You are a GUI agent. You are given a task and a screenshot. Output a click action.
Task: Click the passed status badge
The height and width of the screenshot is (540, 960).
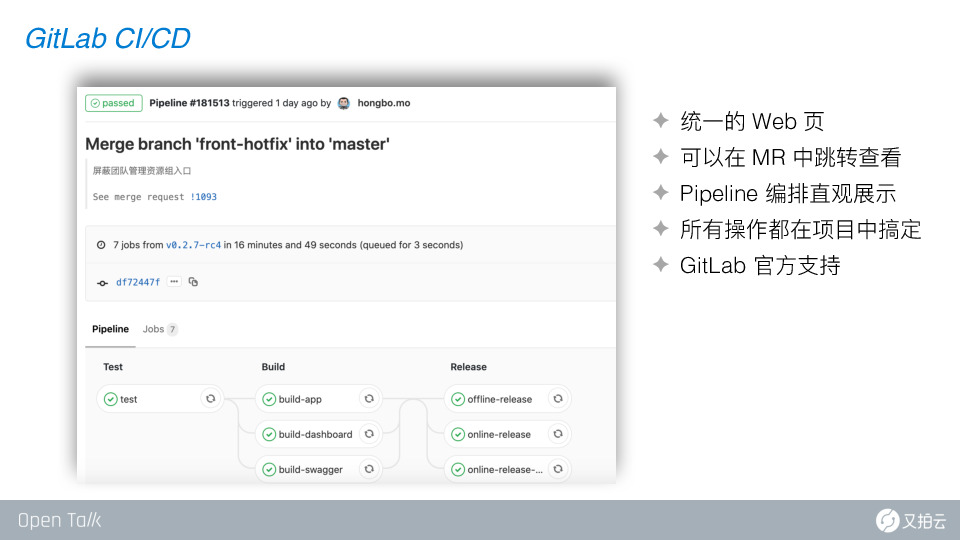pyautogui.click(x=114, y=103)
